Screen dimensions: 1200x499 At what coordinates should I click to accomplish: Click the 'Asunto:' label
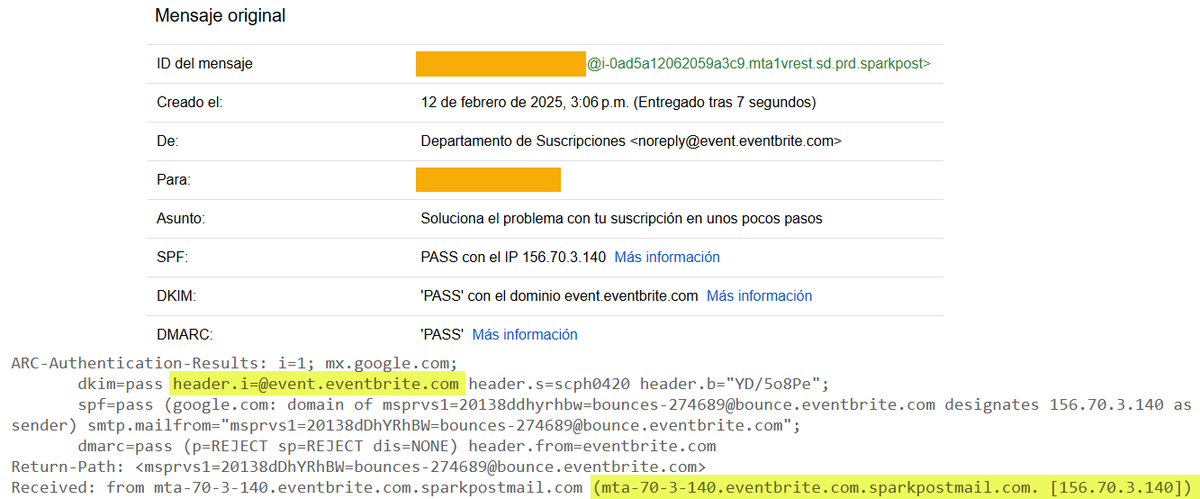pyautogui.click(x=181, y=218)
